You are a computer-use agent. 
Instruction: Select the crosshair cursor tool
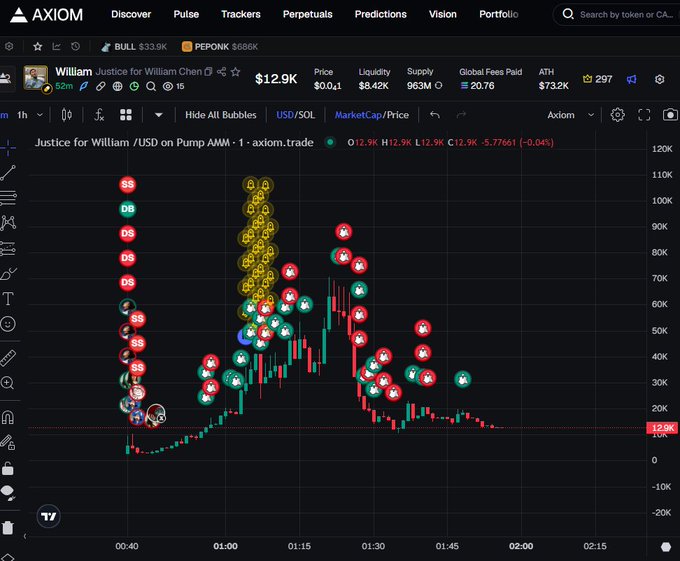pyautogui.click(x=8, y=148)
